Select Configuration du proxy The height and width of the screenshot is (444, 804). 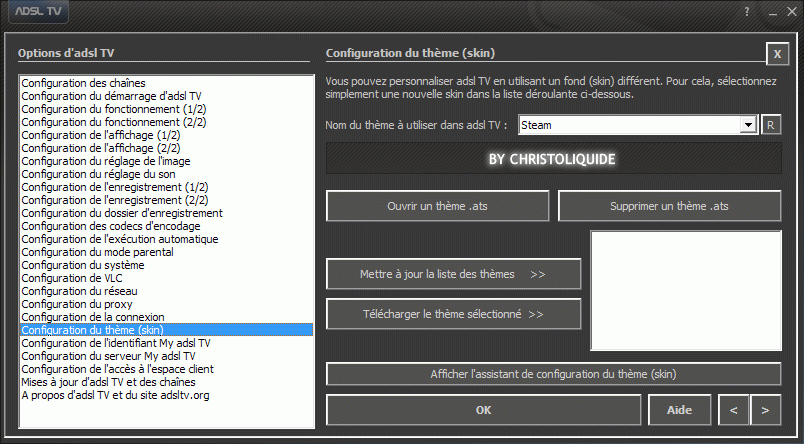166,304
